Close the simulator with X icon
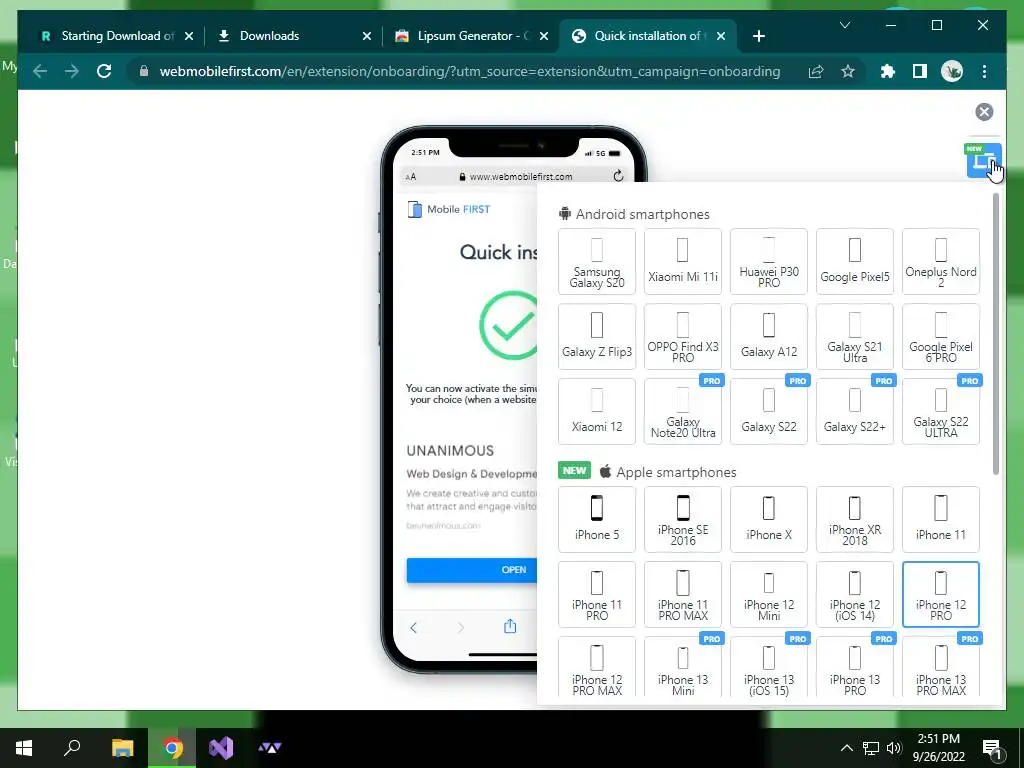The height and width of the screenshot is (768, 1024). [984, 112]
